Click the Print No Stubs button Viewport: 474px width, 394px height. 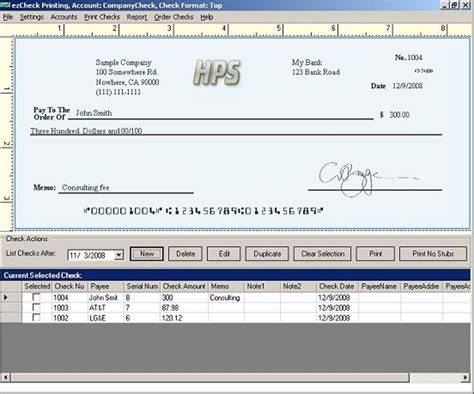pos(433,254)
